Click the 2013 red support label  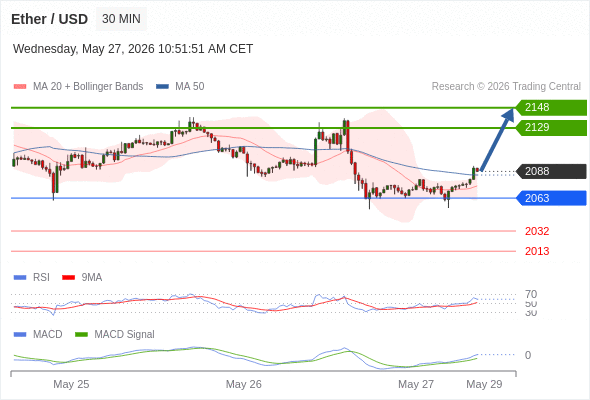click(537, 251)
